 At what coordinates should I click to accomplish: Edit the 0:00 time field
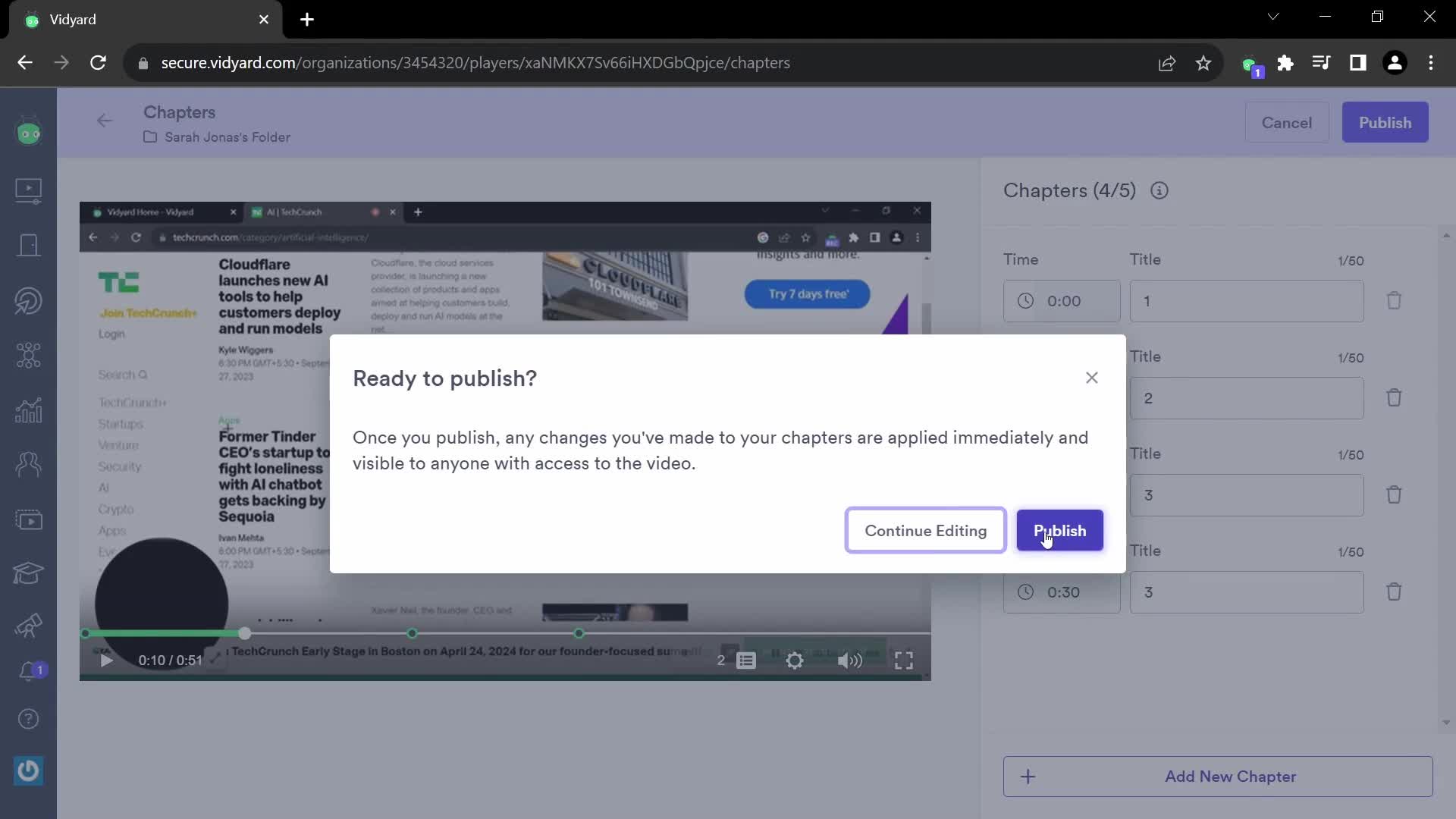point(1062,301)
